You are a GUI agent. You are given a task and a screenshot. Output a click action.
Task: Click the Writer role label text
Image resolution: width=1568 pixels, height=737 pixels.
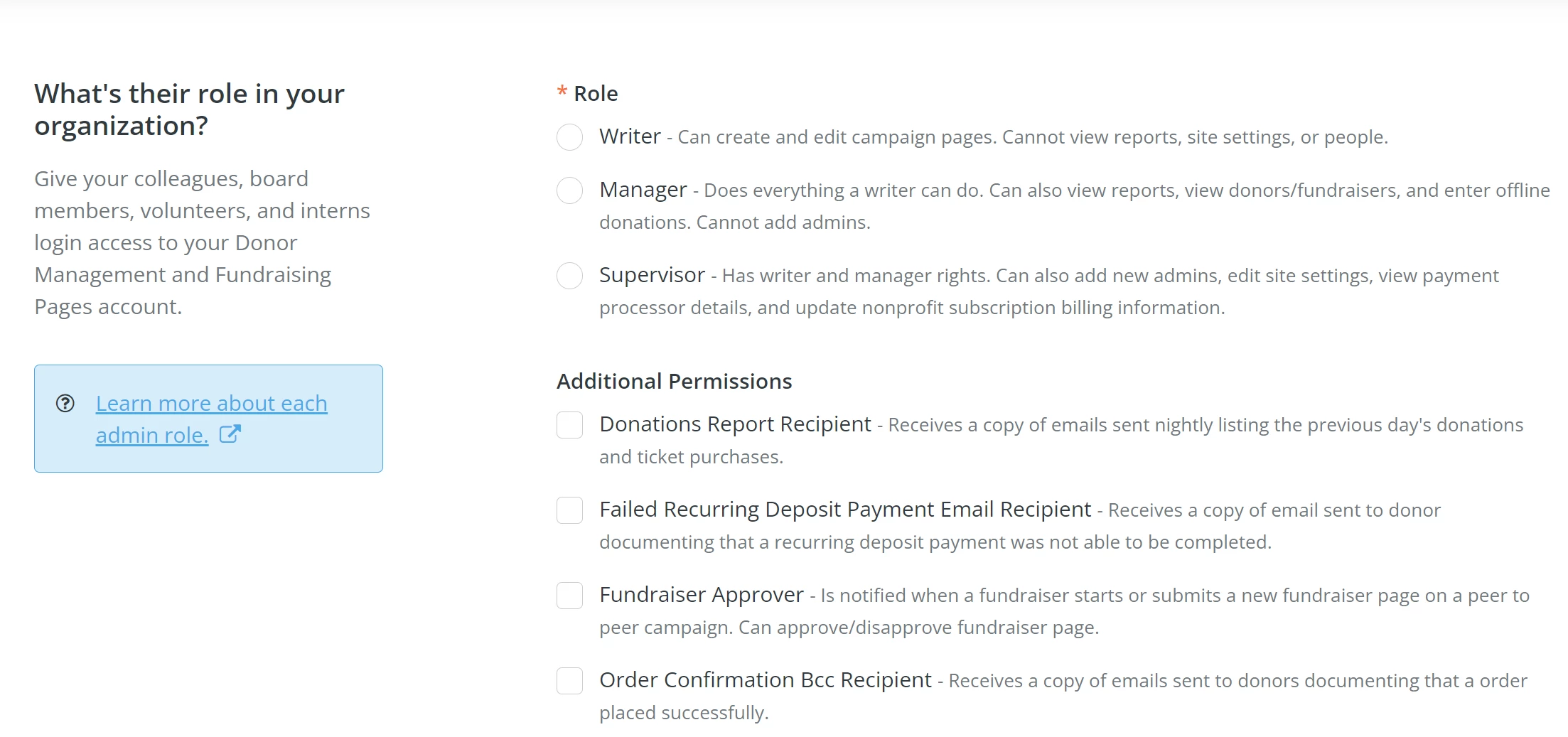[x=630, y=136]
